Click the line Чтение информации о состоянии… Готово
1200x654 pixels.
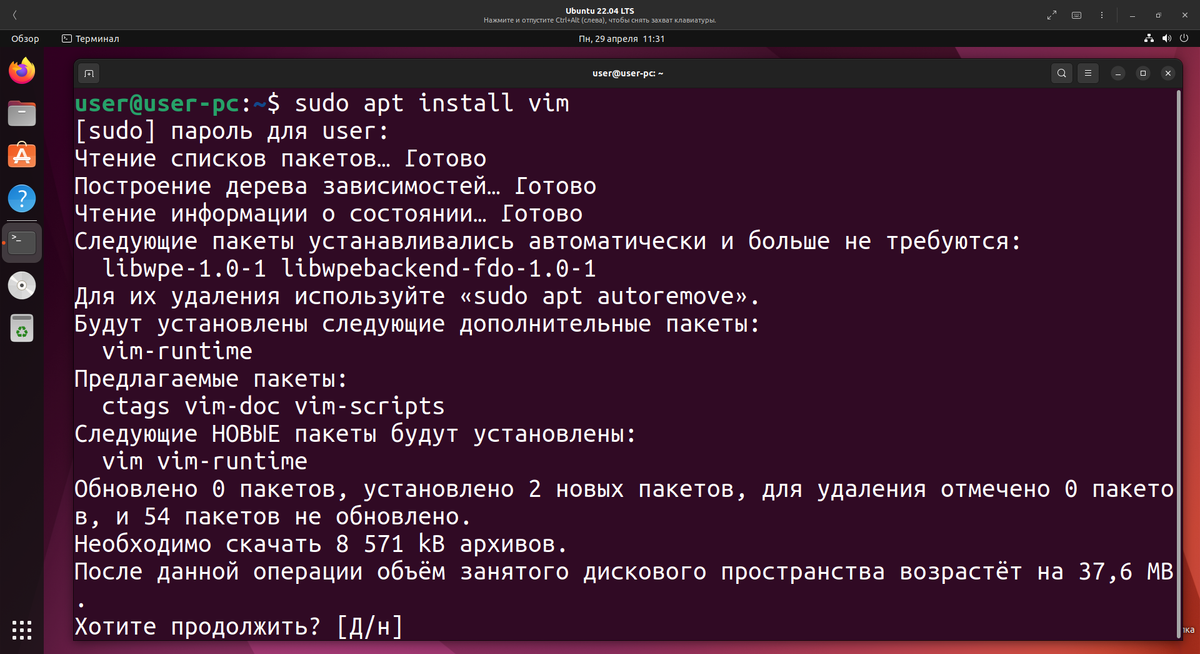click(329, 214)
